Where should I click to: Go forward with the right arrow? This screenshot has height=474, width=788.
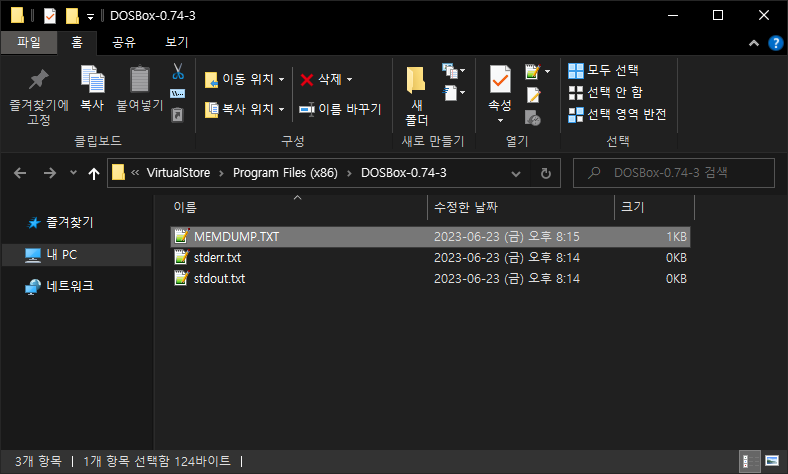pyautogui.click(x=50, y=173)
